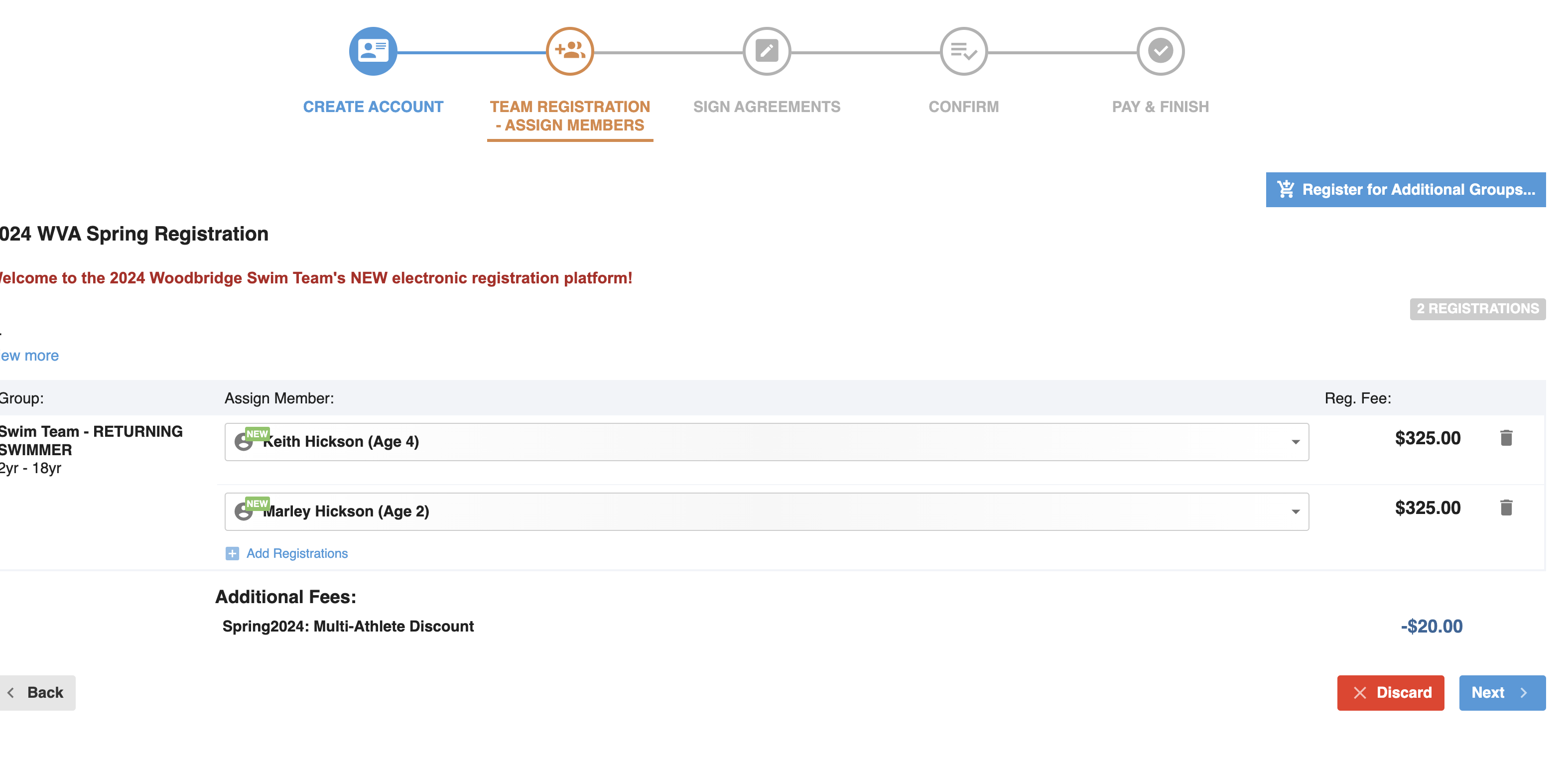Image resolution: width=1568 pixels, height=760 pixels.
Task: Go to the next step with Next
Action: (x=1501, y=692)
